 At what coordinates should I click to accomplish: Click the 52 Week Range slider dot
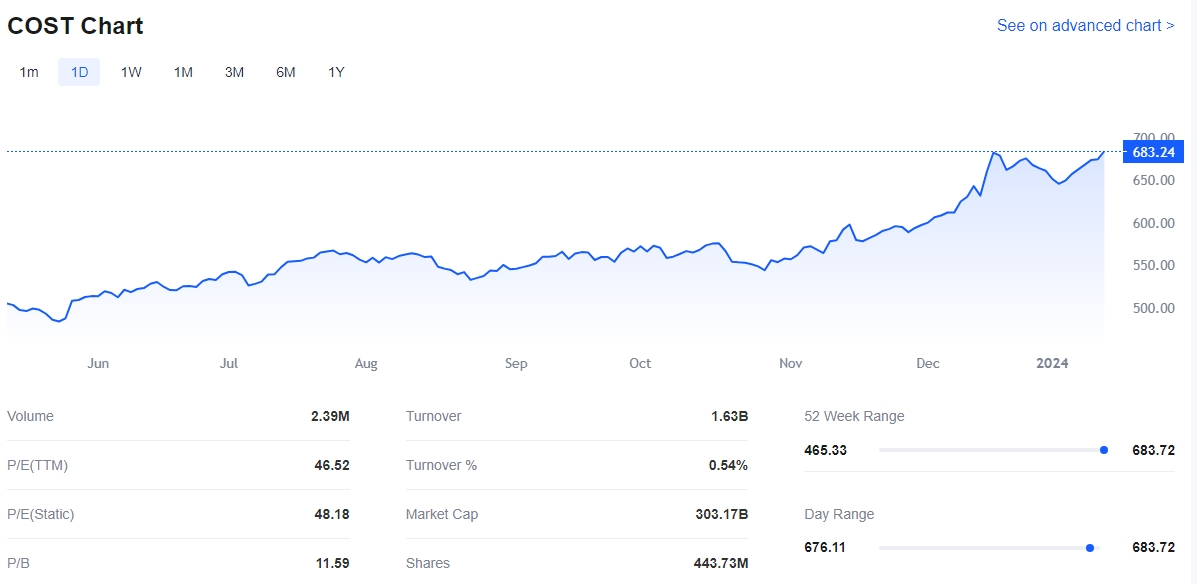tap(1104, 450)
